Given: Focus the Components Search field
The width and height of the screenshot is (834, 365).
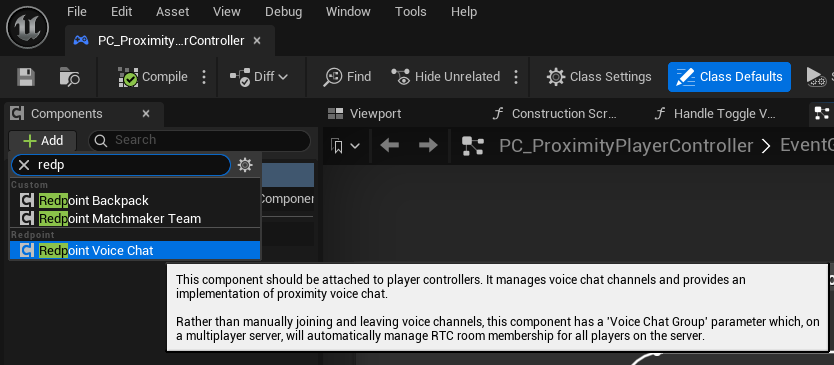Looking at the screenshot, I should coord(199,140).
